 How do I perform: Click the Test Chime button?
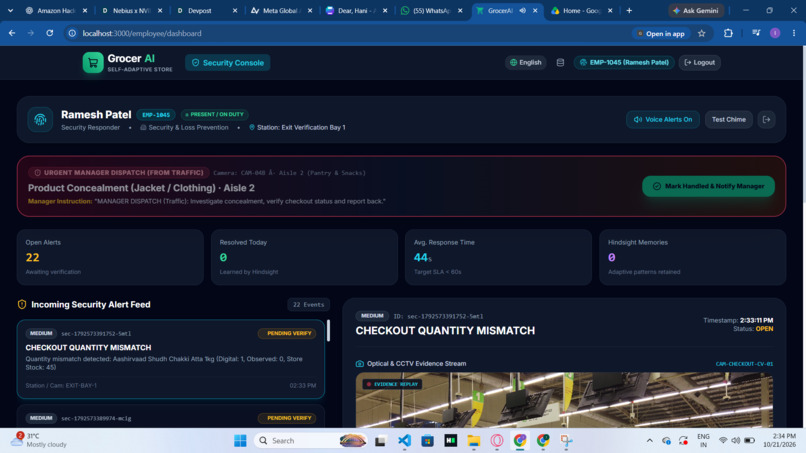[728, 119]
